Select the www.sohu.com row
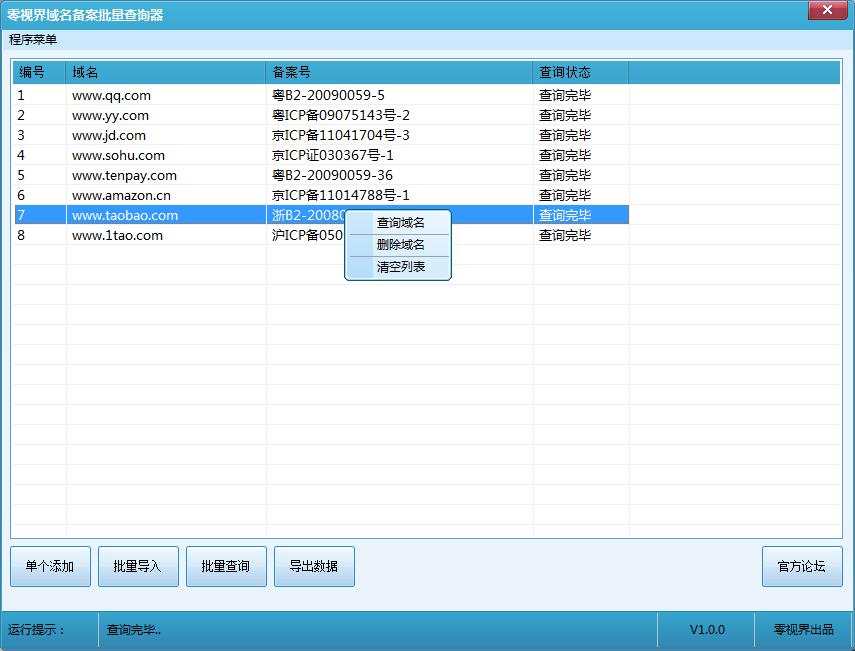This screenshot has height=651, width=855. point(118,156)
